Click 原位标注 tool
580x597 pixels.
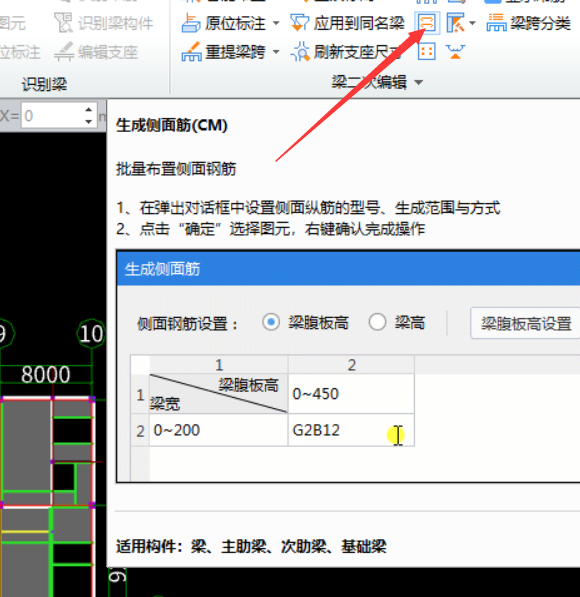coord(223,24)
